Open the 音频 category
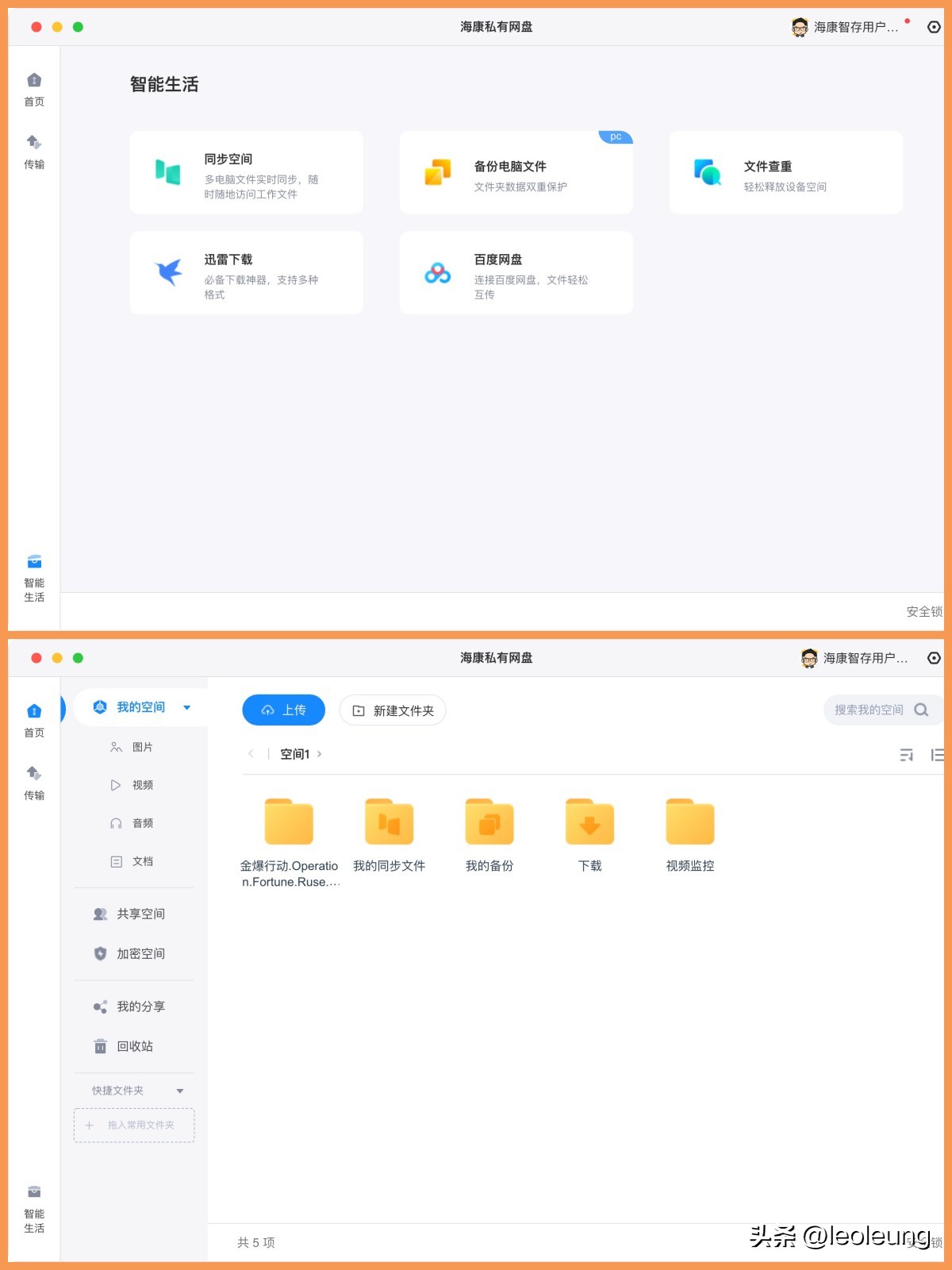The height and width of the screenshot is (1270, 952). click(x=134, y=823)
